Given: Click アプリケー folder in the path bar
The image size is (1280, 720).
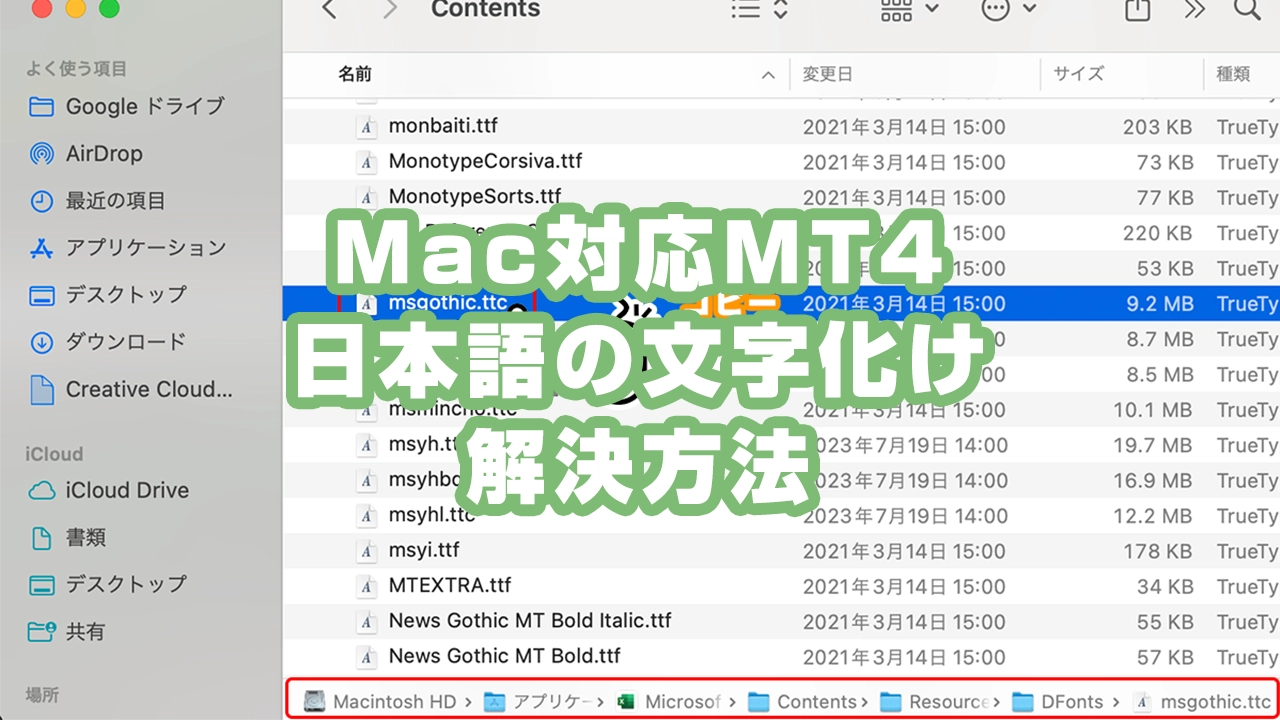Looking at the screenshot, I should (539, 701).
